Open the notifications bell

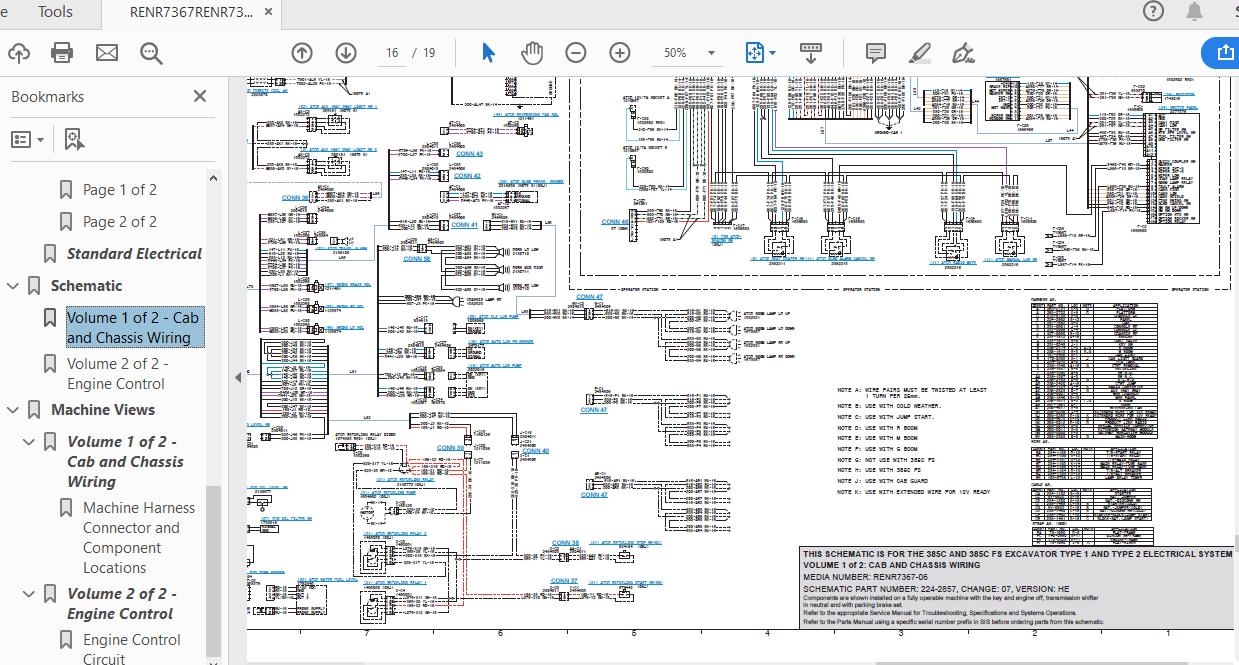(x=1195, y=12)
